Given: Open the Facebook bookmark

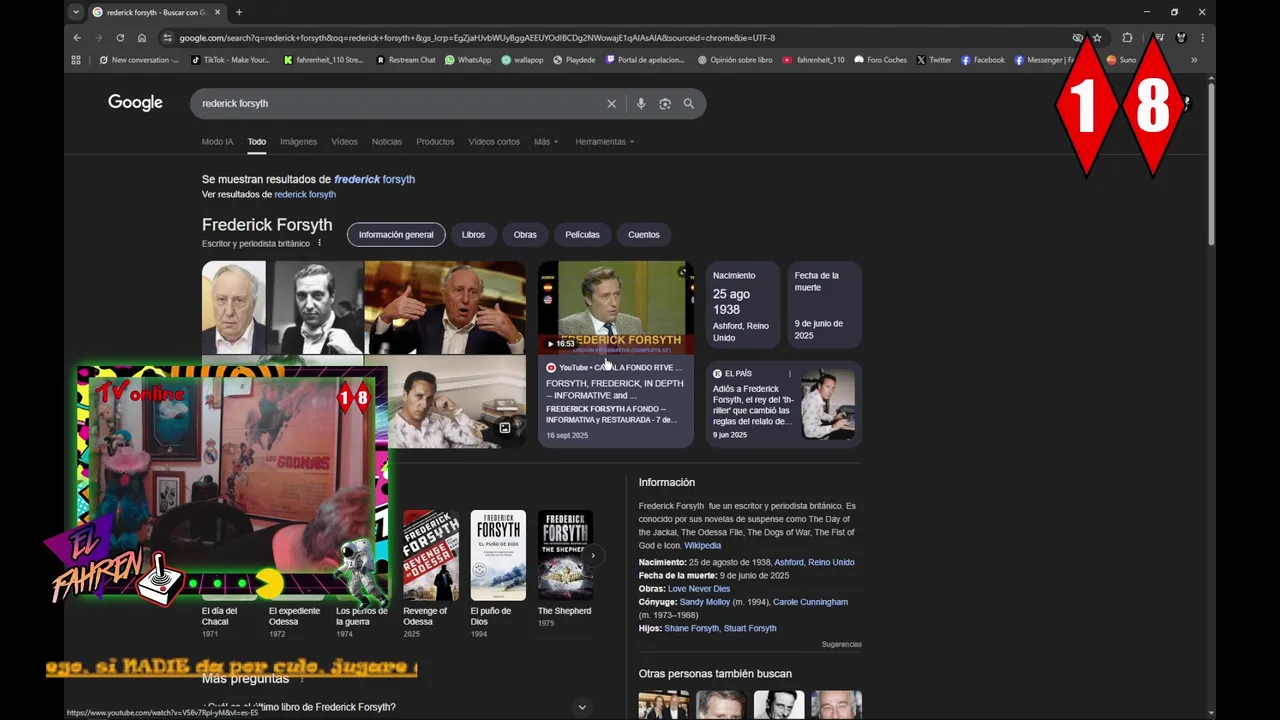Looking at the screenshot, I should 982,60.
